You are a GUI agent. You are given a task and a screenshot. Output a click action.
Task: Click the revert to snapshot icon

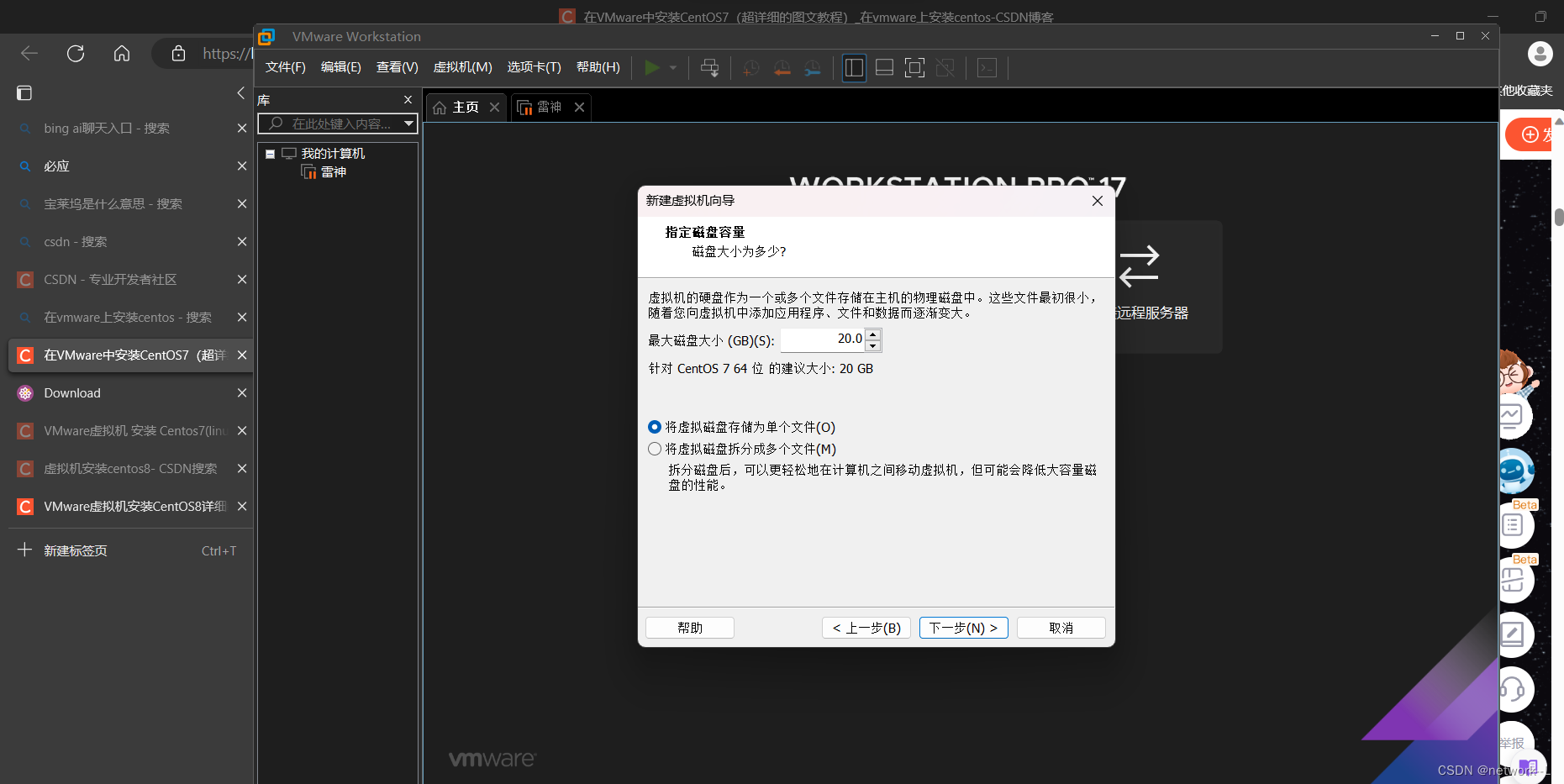coord(782,68)
